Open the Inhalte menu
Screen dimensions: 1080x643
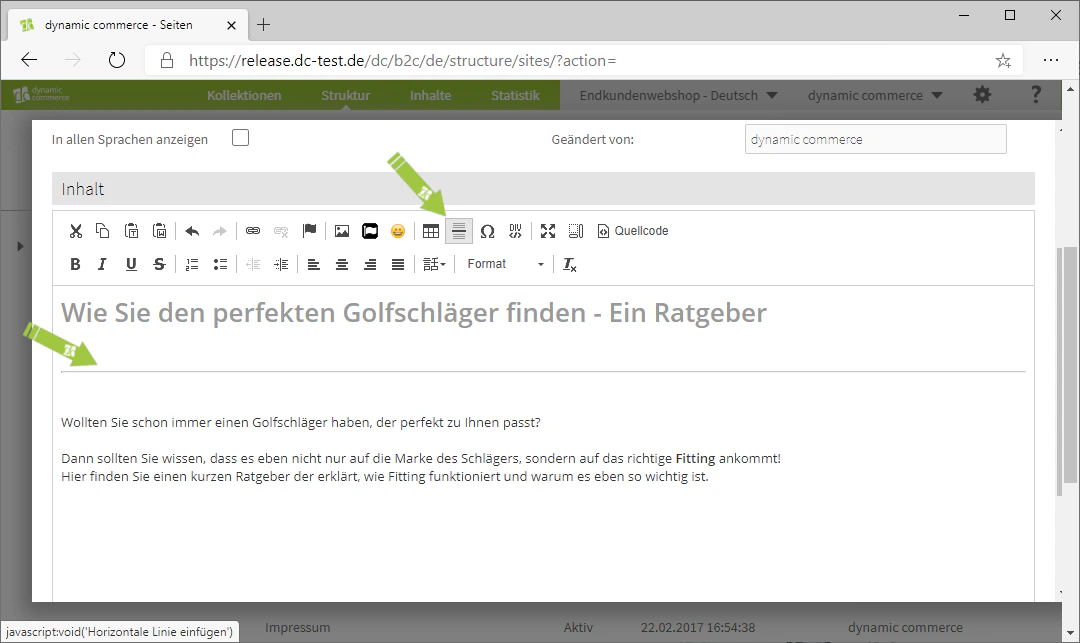pos(430,96)
